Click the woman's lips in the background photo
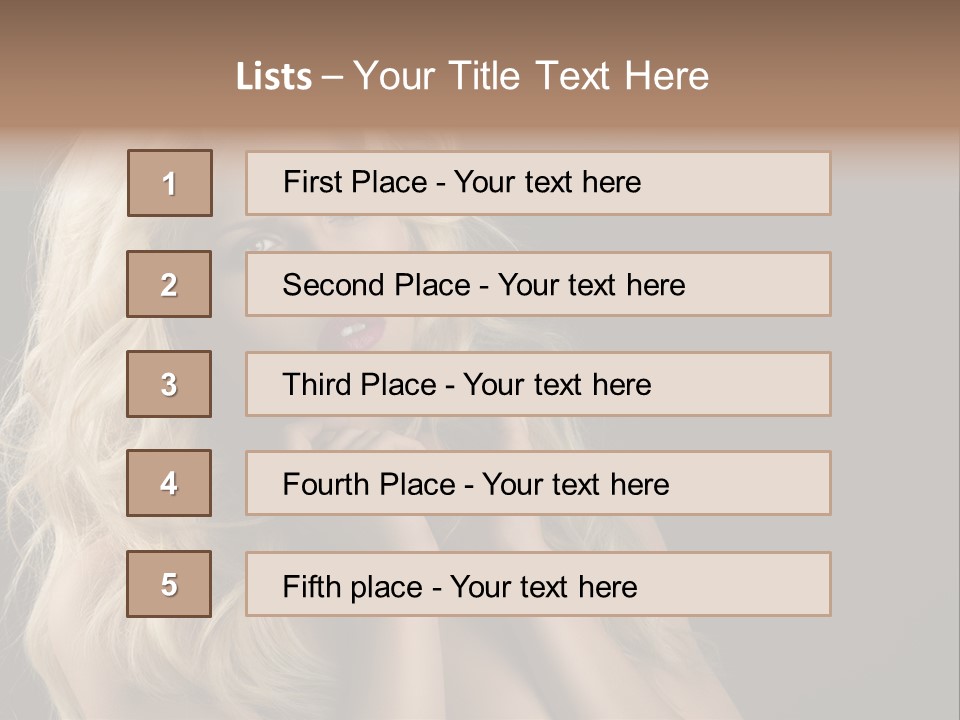This screenshot has height=720, width=960. tap(352, 329)
